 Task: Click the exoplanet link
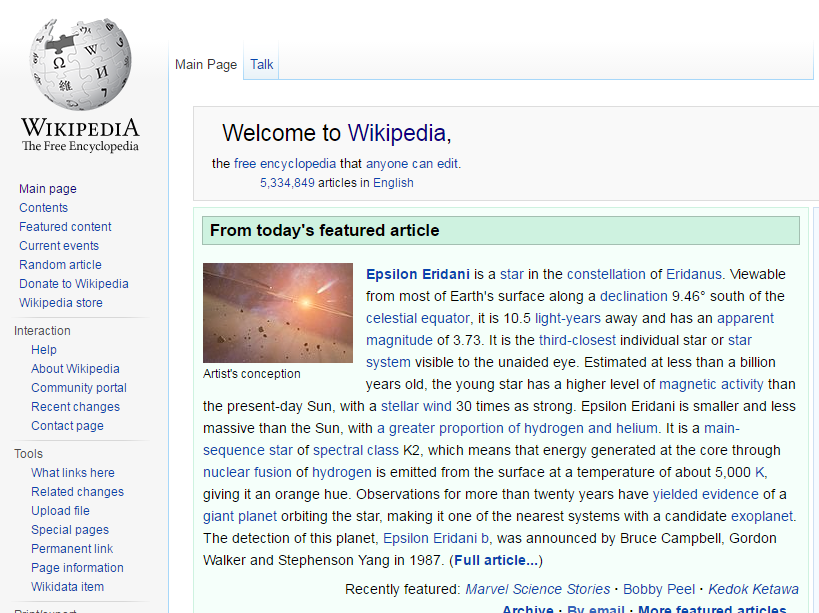(x=762, y=516)
